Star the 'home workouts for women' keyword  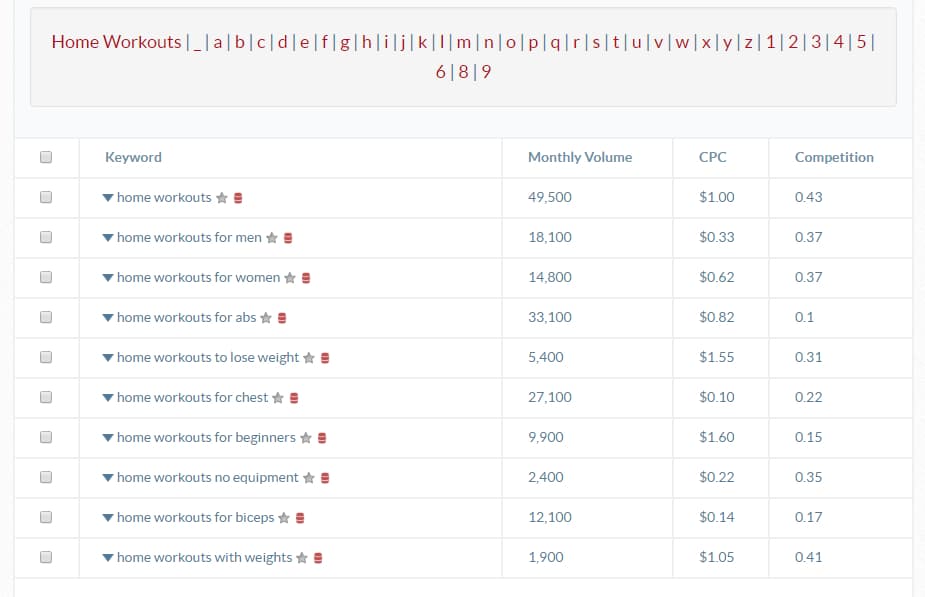(x=290, y=278)
